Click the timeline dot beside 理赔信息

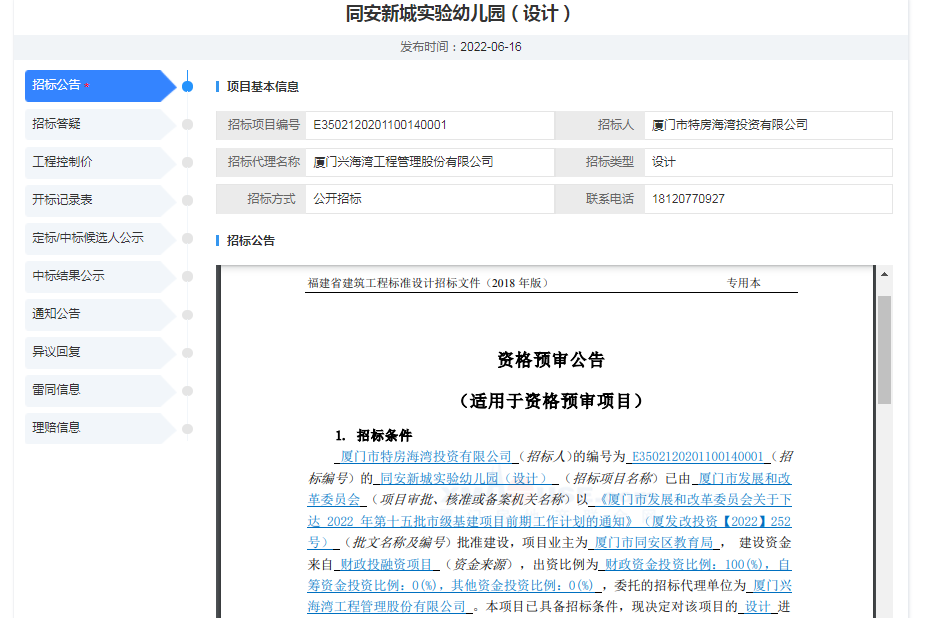click(x=187, y=428)
